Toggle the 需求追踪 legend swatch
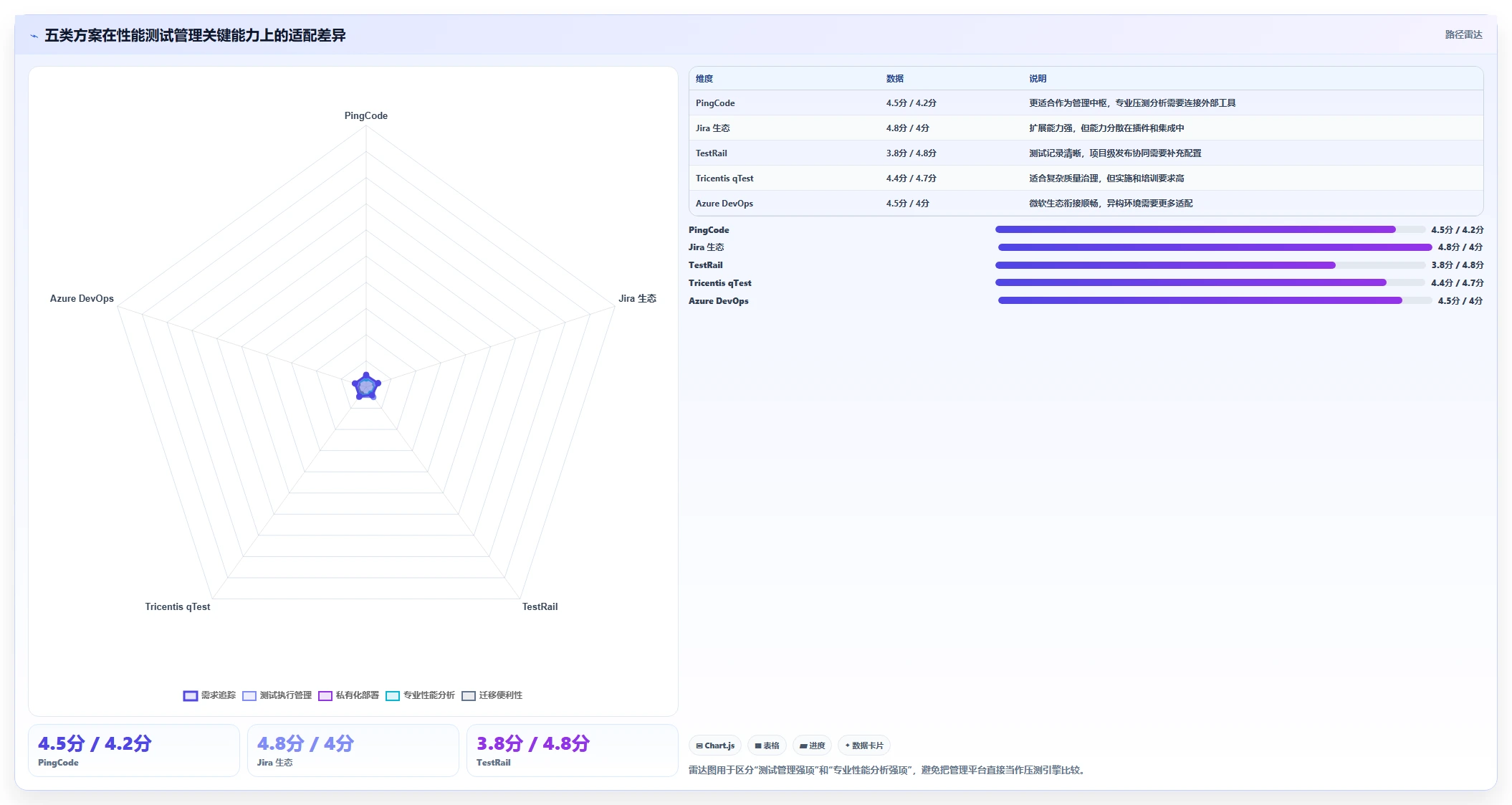 click(190, 696)
